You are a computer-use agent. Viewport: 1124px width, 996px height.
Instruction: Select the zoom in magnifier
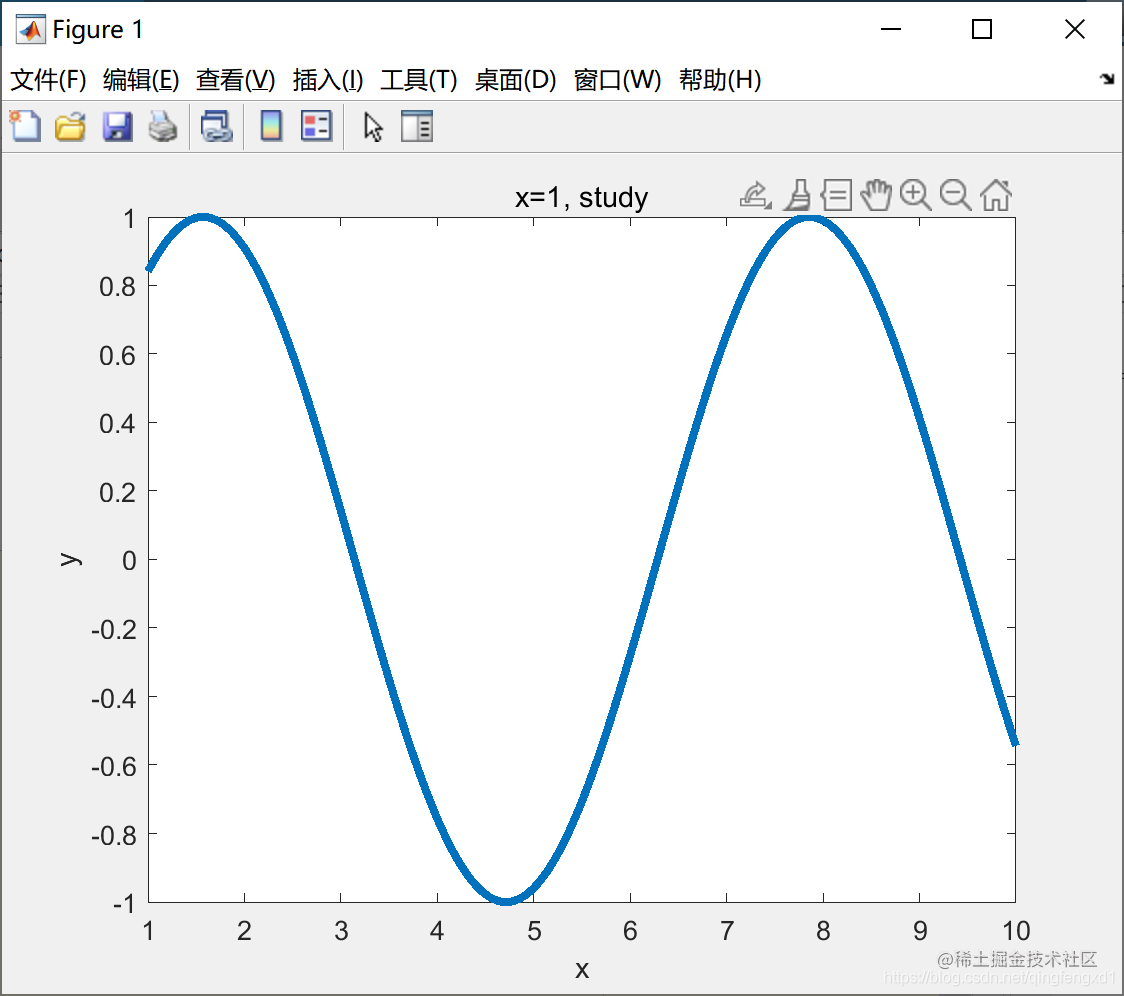pos(915,195)
